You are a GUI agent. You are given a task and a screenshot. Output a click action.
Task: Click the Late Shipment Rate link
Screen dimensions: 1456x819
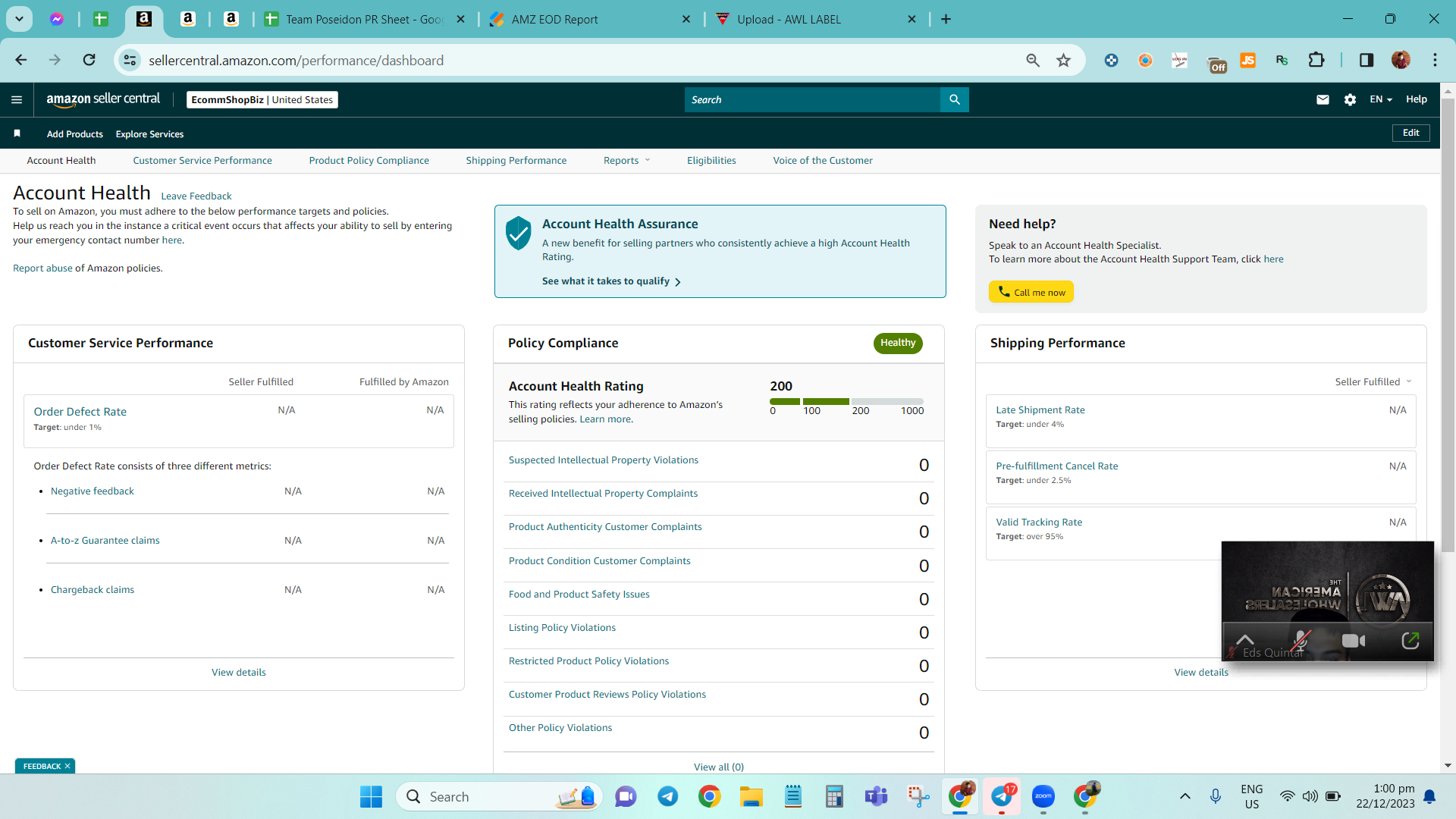pos(1040,409)
